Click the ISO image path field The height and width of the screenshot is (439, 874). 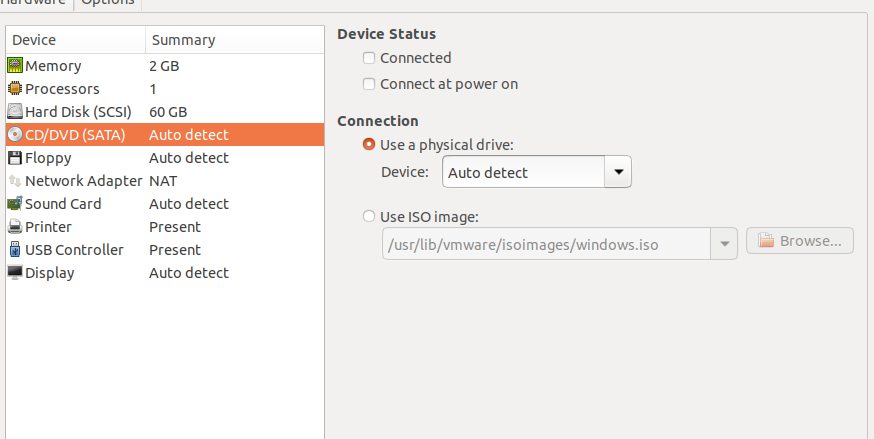coord(545,242)
